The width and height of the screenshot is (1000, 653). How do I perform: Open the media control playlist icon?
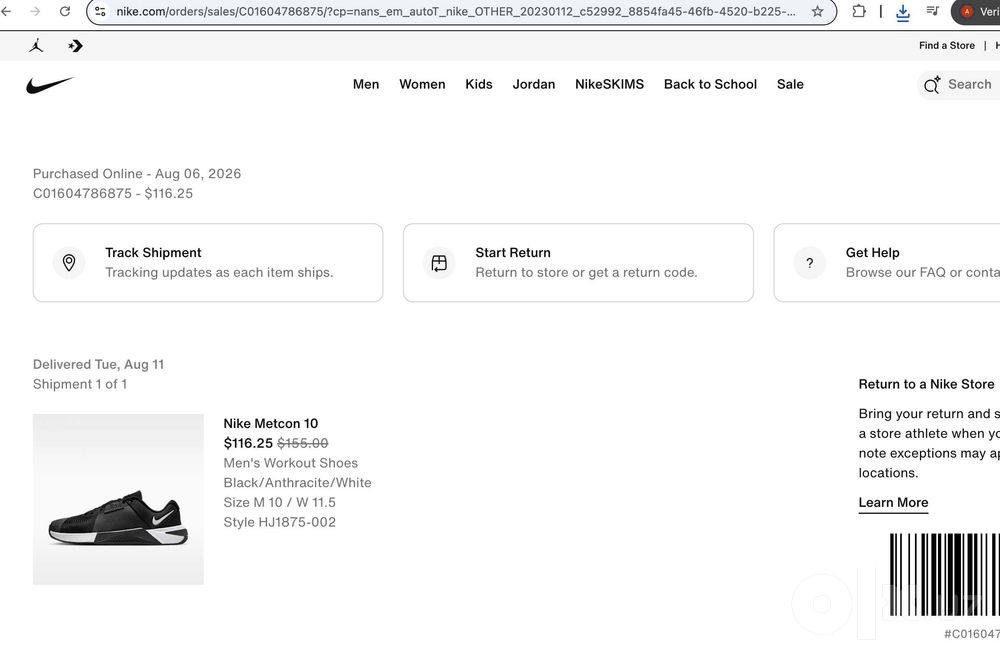tap(932, 11)
